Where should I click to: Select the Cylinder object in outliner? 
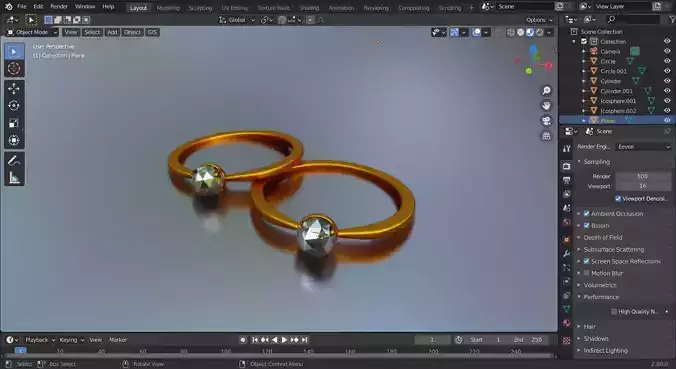611,81
